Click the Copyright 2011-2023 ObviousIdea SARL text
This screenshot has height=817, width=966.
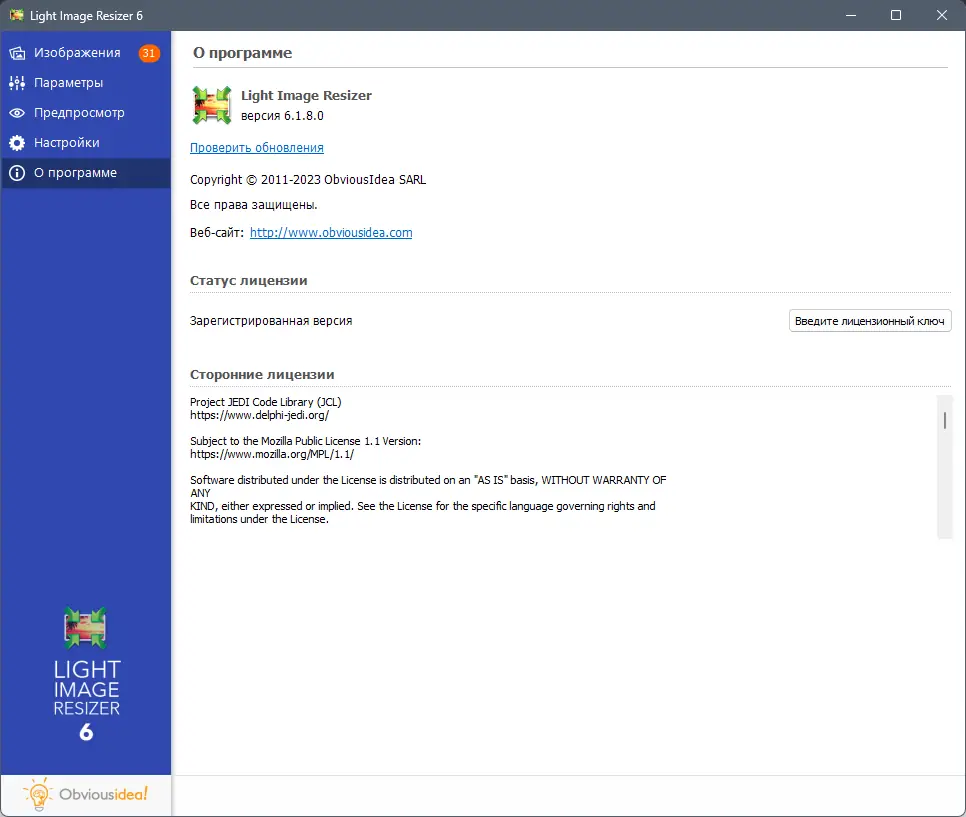pos(308,180)
